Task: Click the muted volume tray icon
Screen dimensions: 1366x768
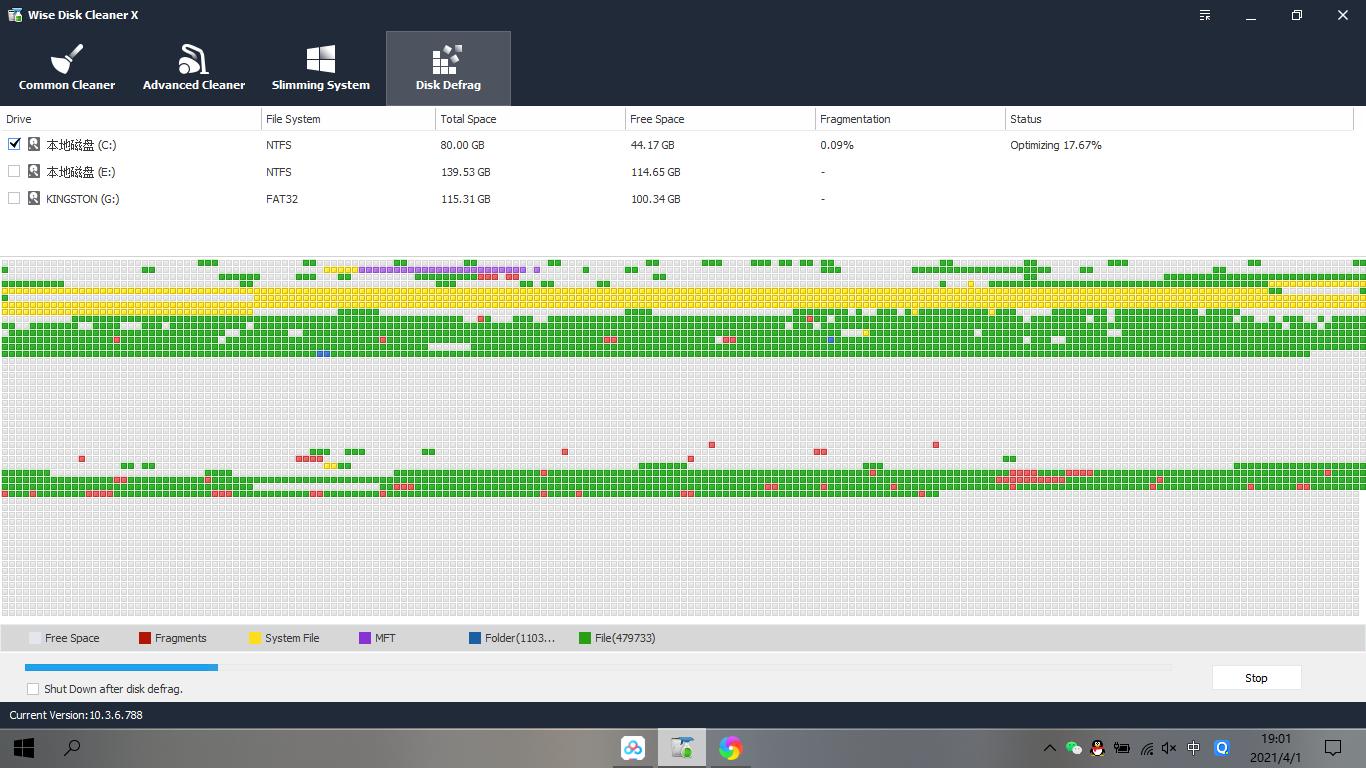Action: click(x=1169, y=748)
